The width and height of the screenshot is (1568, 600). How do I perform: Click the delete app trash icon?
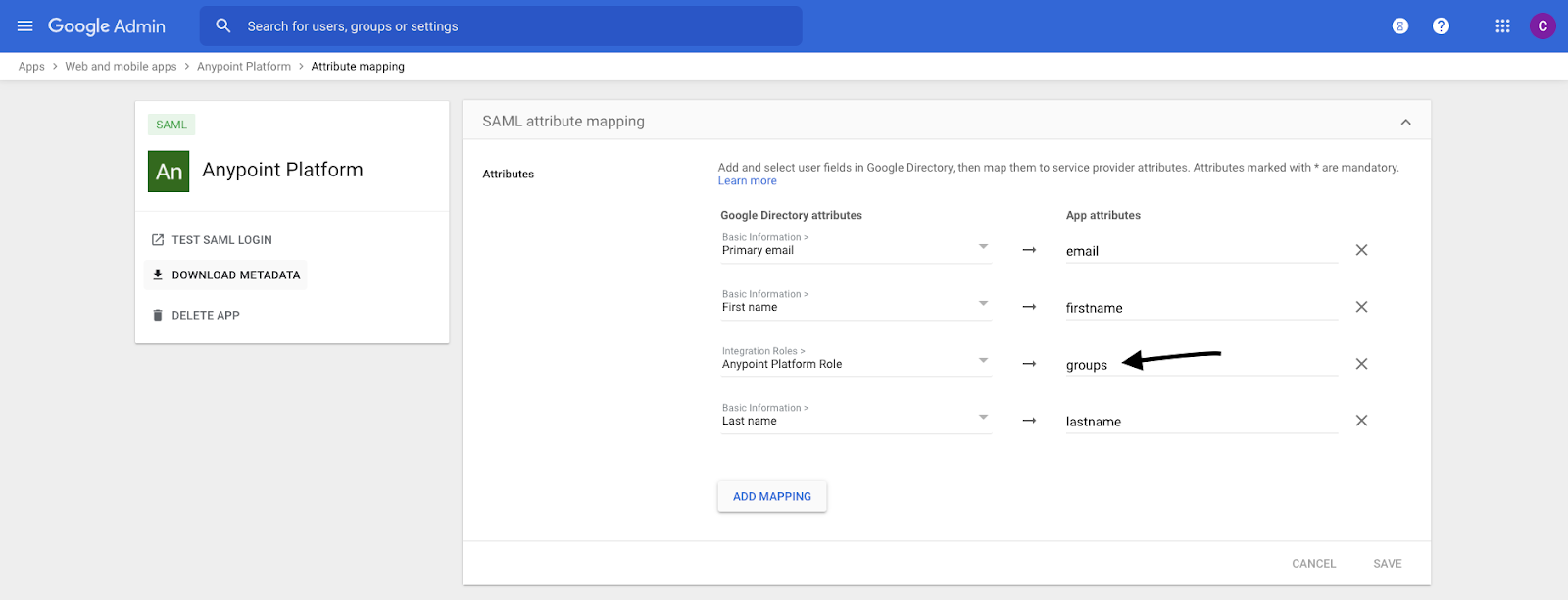coord(158,316)
